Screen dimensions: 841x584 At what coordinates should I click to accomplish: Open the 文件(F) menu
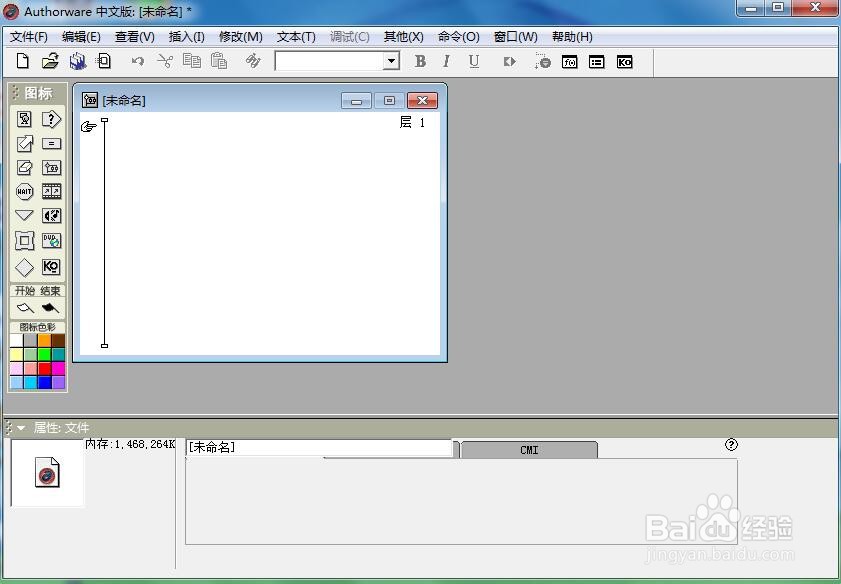(29, 37)
